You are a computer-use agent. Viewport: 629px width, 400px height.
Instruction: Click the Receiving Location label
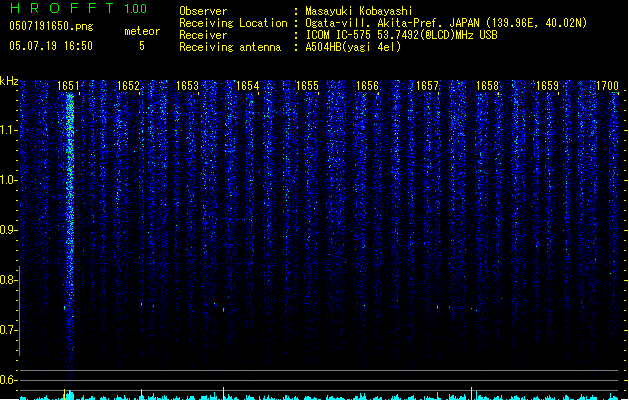[x=233, y=23]
